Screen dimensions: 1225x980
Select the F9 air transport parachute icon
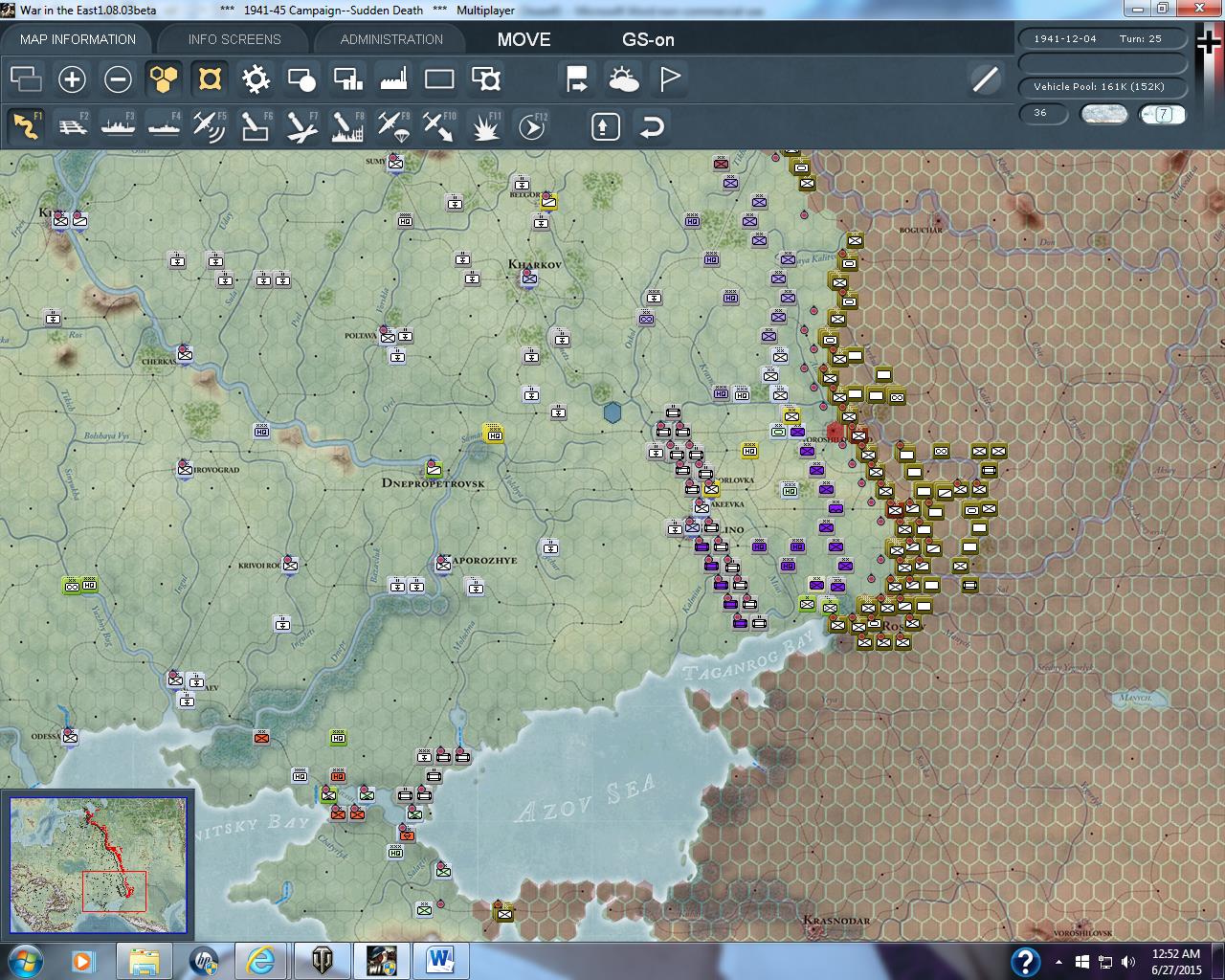[393, 126]
